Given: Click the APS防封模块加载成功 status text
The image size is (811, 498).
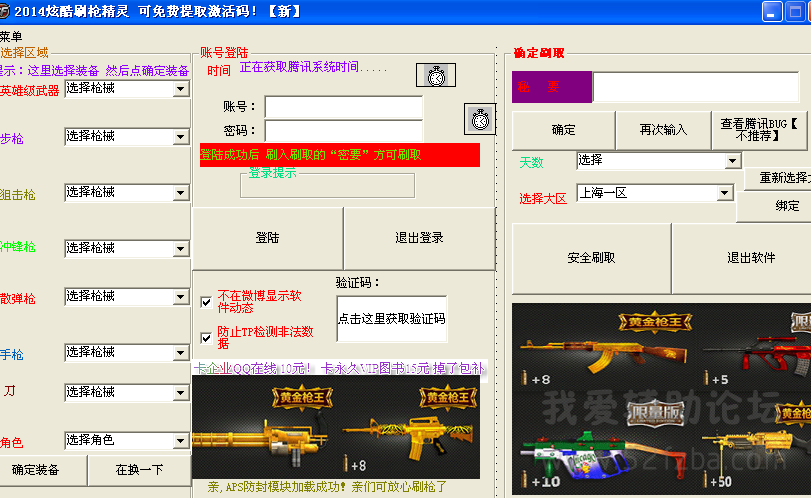Looking at the screenshot, I should [327, 487].
